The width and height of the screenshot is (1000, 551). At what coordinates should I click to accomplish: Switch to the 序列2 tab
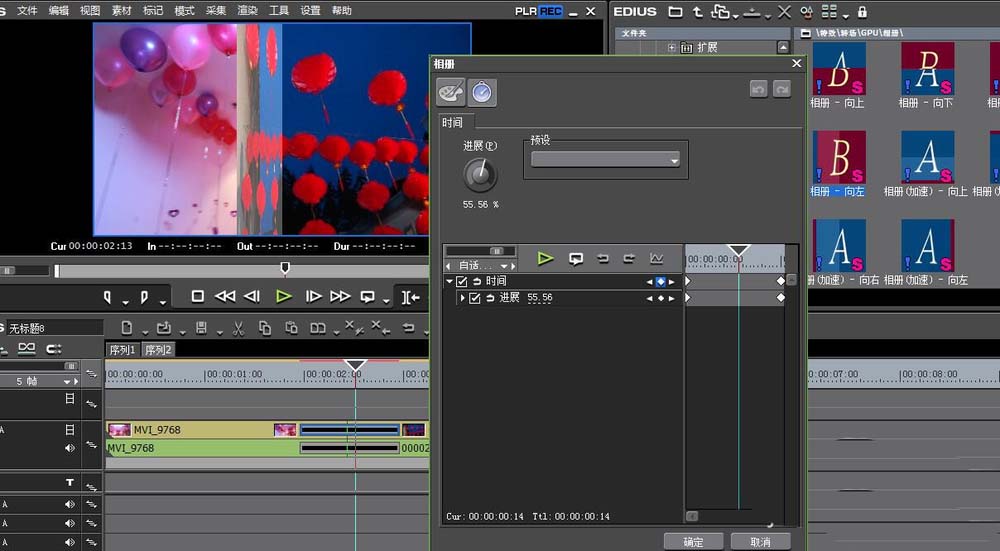[x=158, y=349]
